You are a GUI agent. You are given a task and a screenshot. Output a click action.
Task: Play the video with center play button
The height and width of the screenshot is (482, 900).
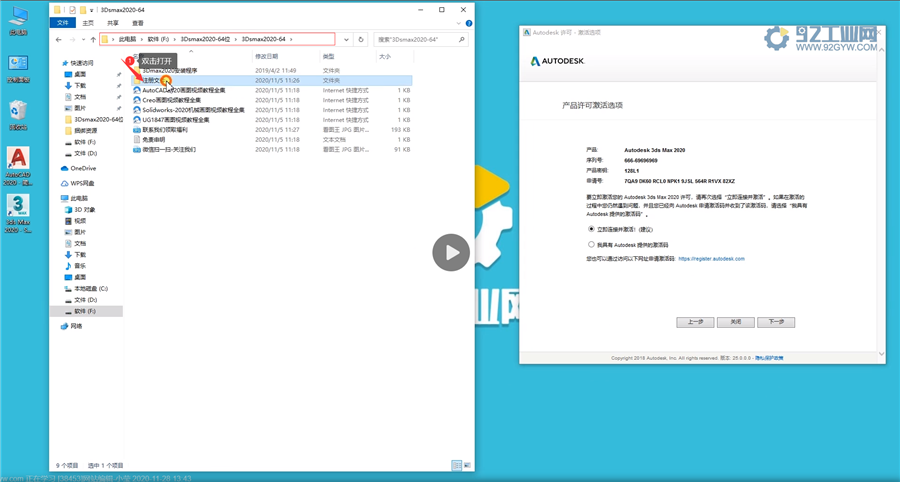[451, 252]
